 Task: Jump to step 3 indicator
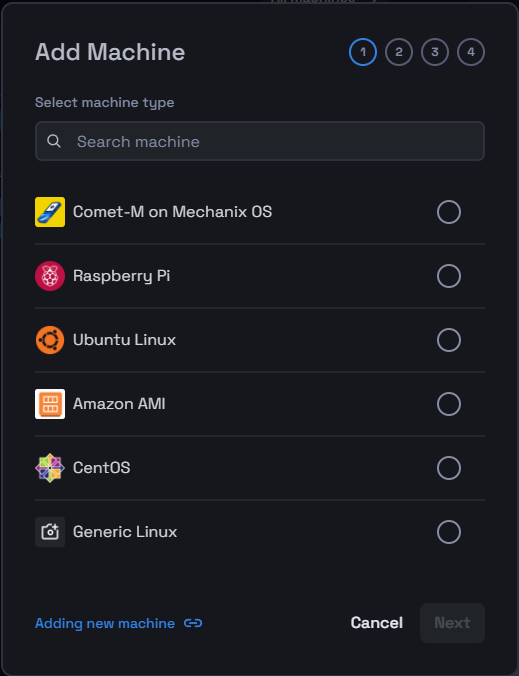tap(435, 52)
